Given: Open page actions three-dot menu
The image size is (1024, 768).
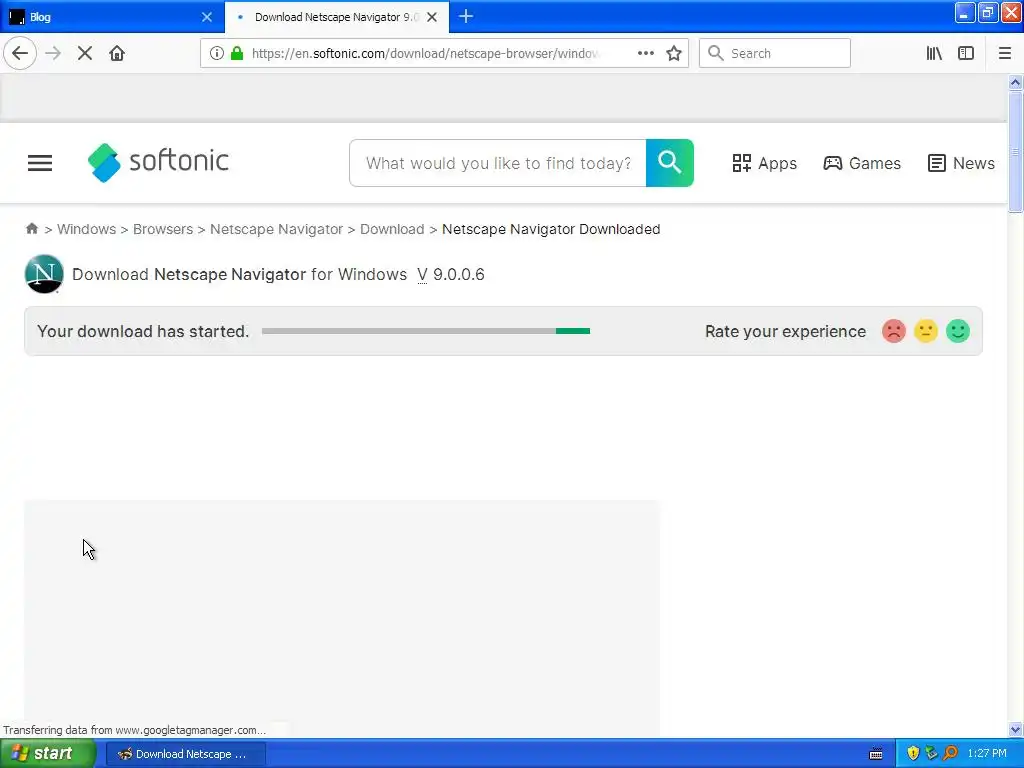Looking at the screenshot, I should tap(645, 54).
